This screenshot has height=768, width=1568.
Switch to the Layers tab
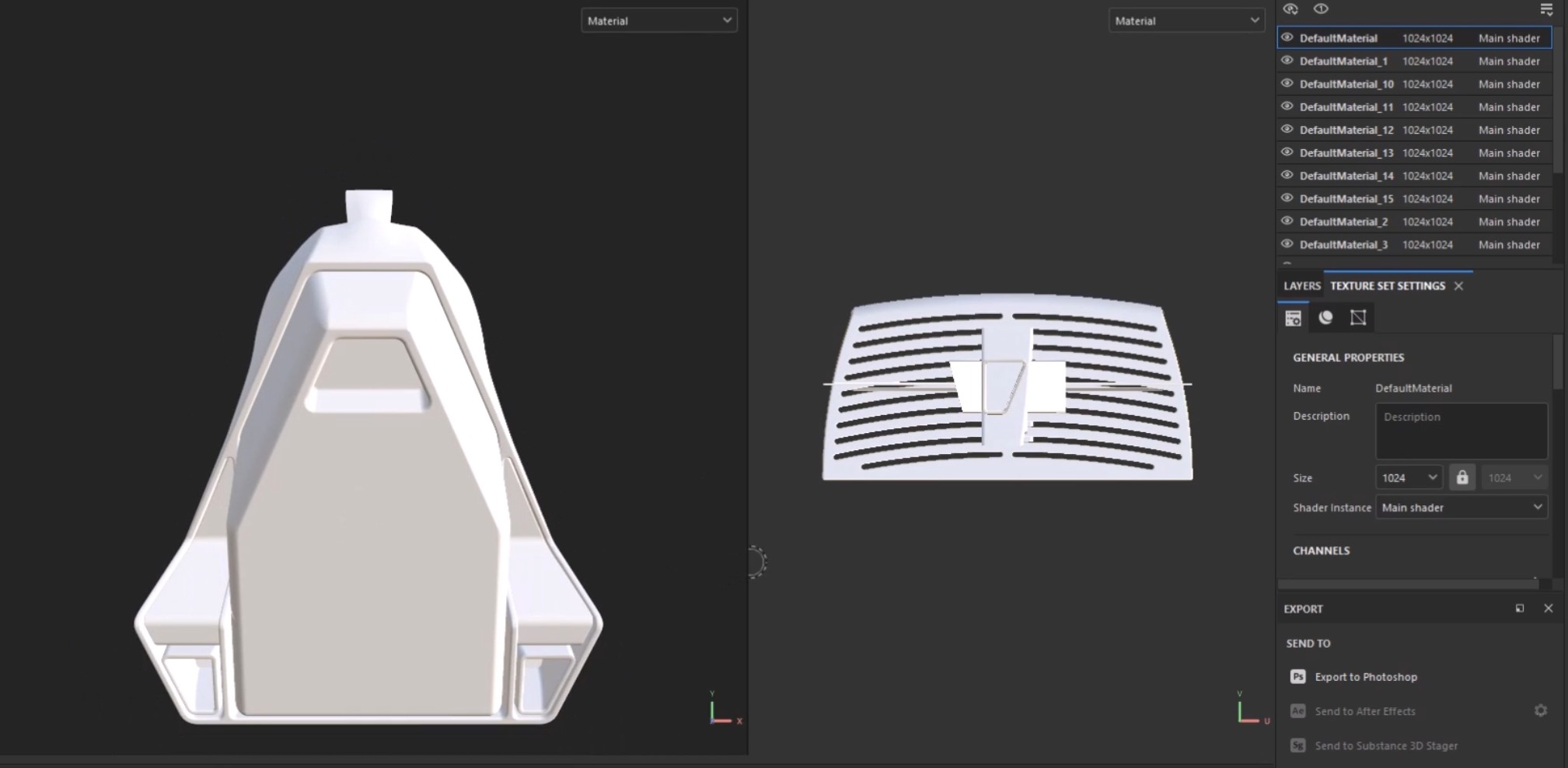tap(1301, 286)
